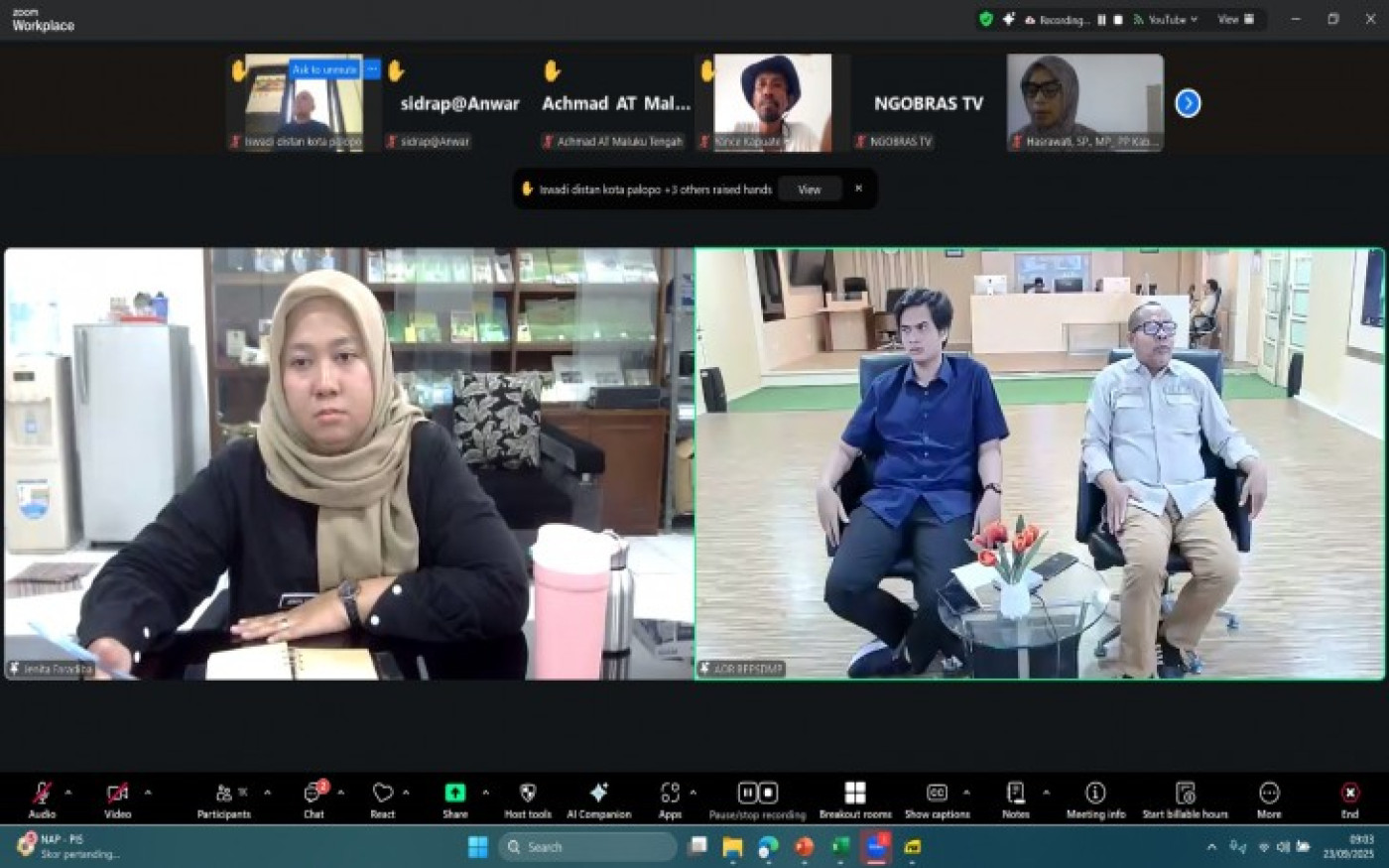This screenshot has height=868, width=1389.
Task: Expand the Audio options caret
Action: (x=68, y=793)
